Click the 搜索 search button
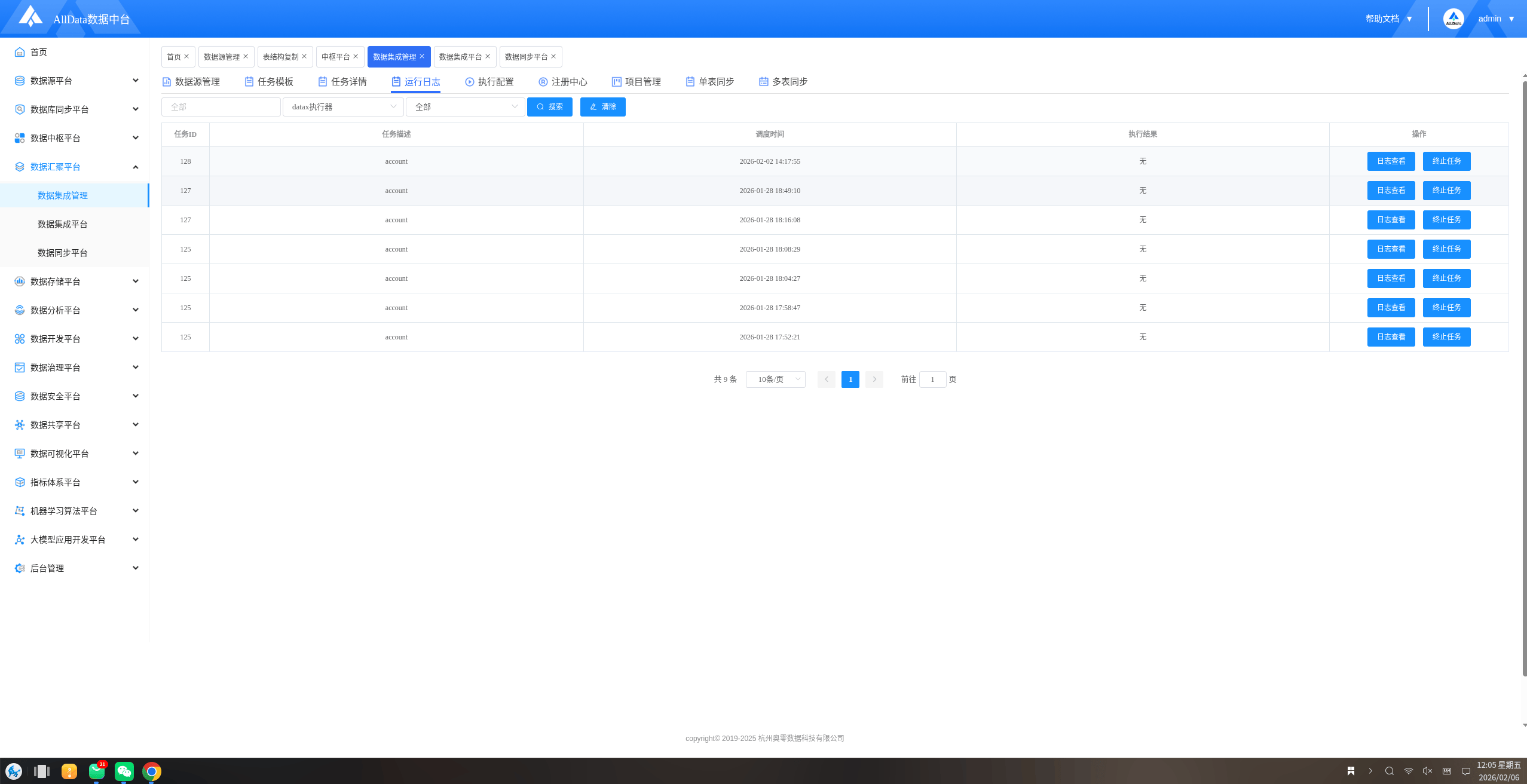Viewport: 1527px width, 784px height. click(549, 107)
